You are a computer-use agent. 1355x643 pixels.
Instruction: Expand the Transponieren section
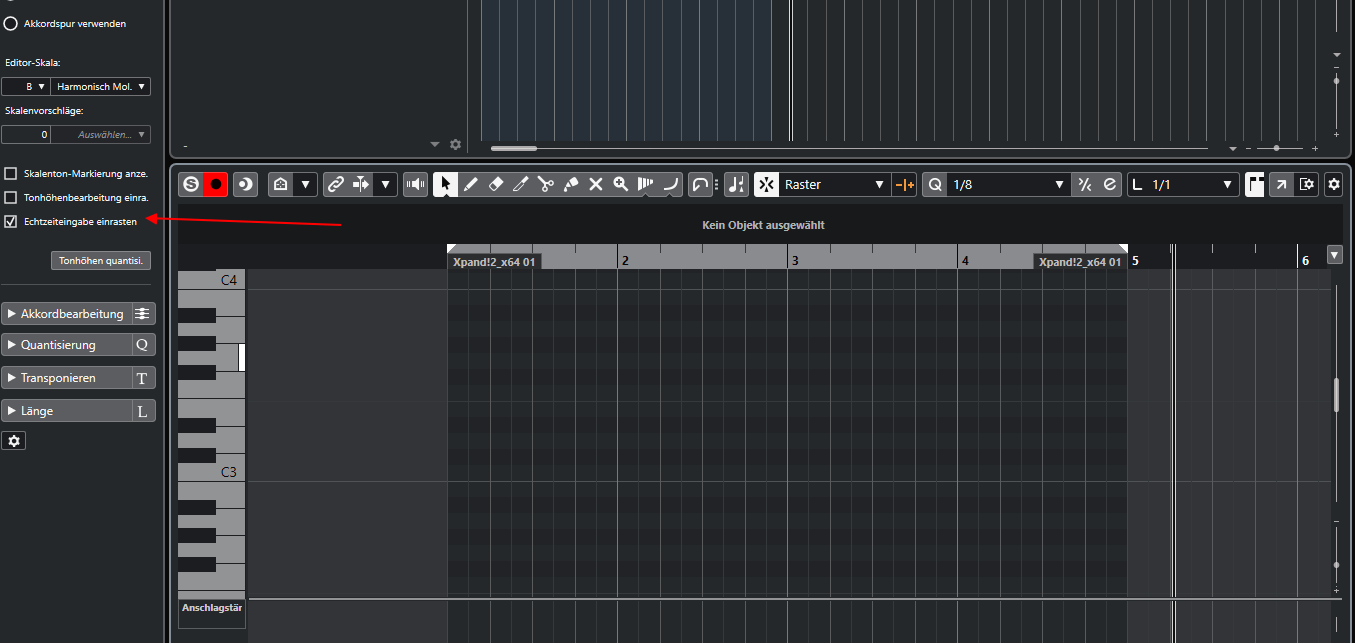click(x=66, y=378)
